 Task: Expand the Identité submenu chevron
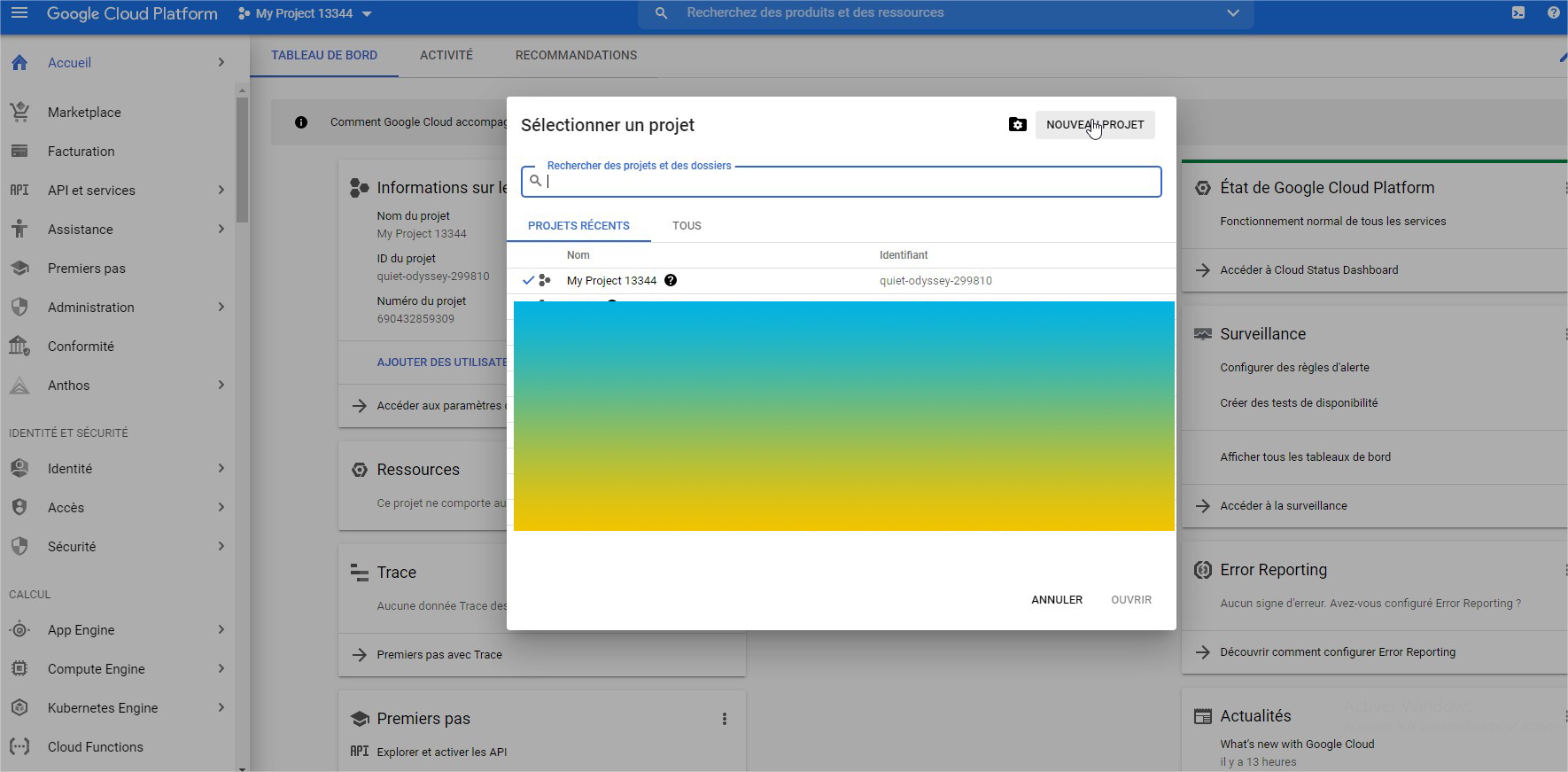click(x=221, y=468)
